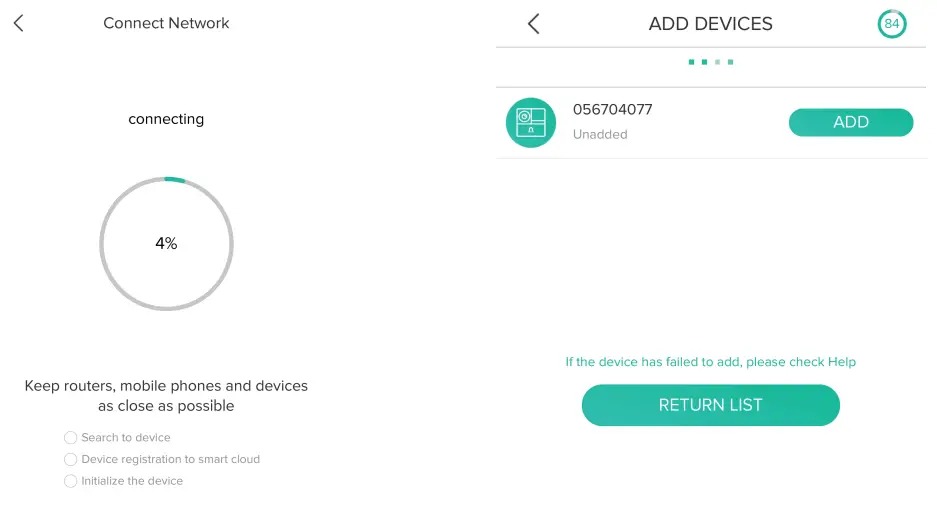937x515 pixels.
Task: Tap the 4% progress value
Action: [166, 243]
